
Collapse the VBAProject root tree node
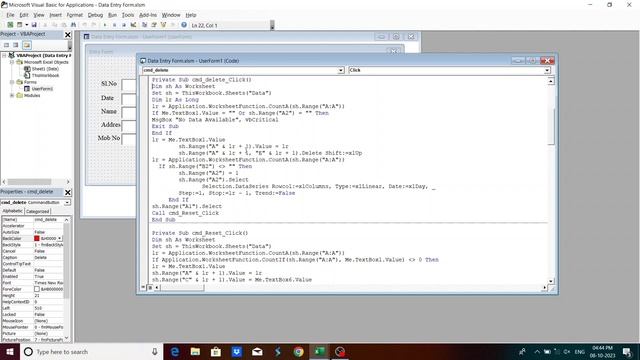4,55
